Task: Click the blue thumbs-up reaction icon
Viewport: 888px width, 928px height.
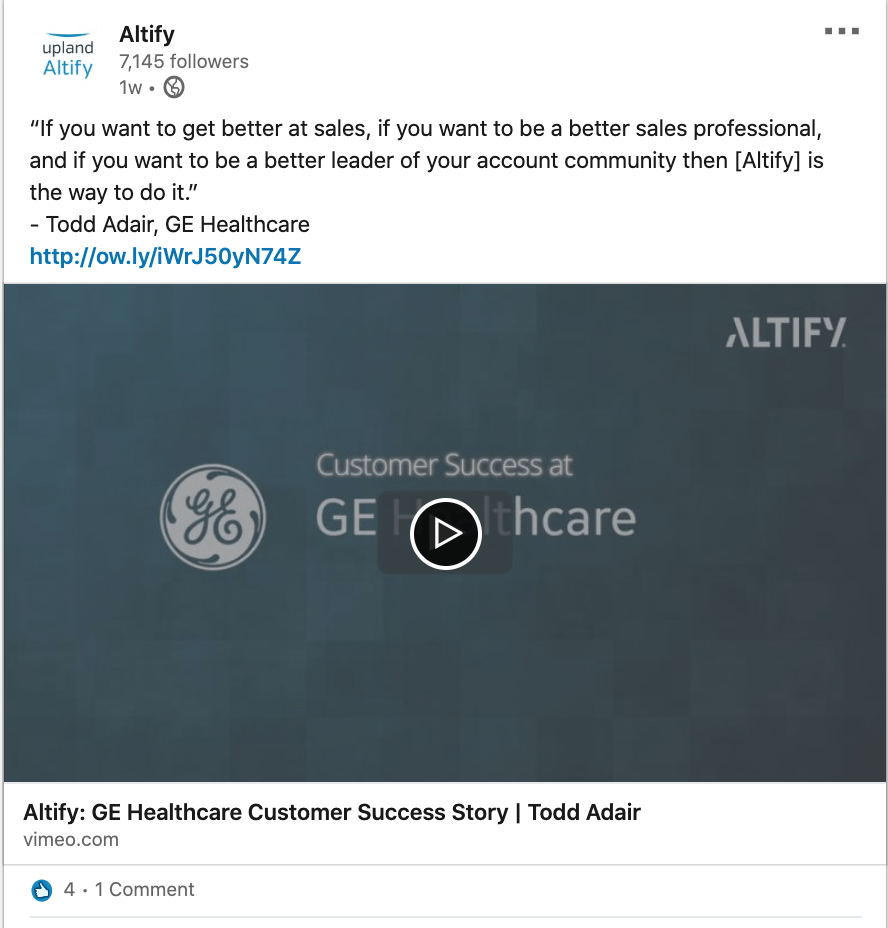Action: point(42,890)
